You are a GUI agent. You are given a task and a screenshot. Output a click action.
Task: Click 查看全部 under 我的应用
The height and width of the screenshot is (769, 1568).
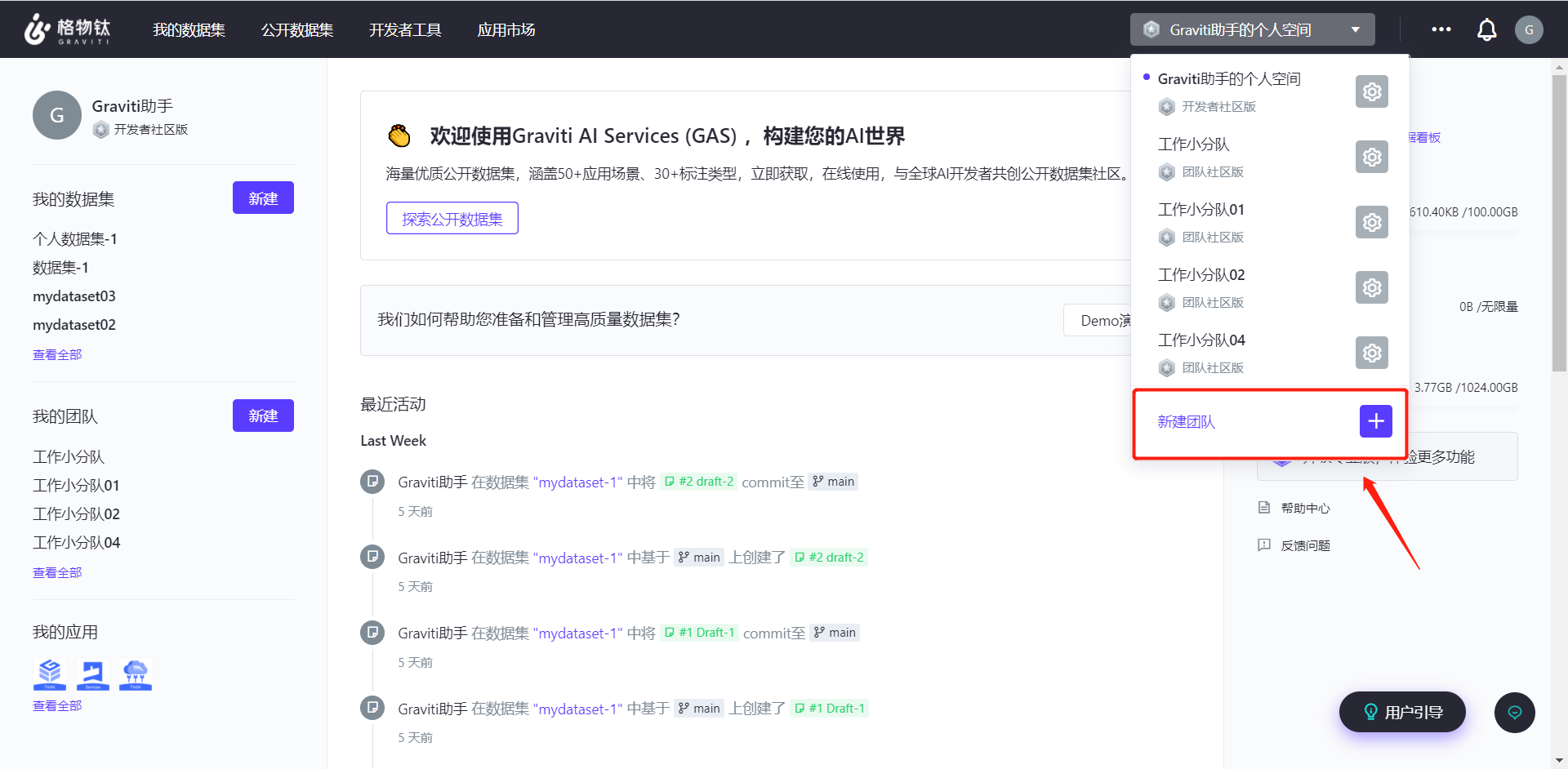[x=57, y=706]
